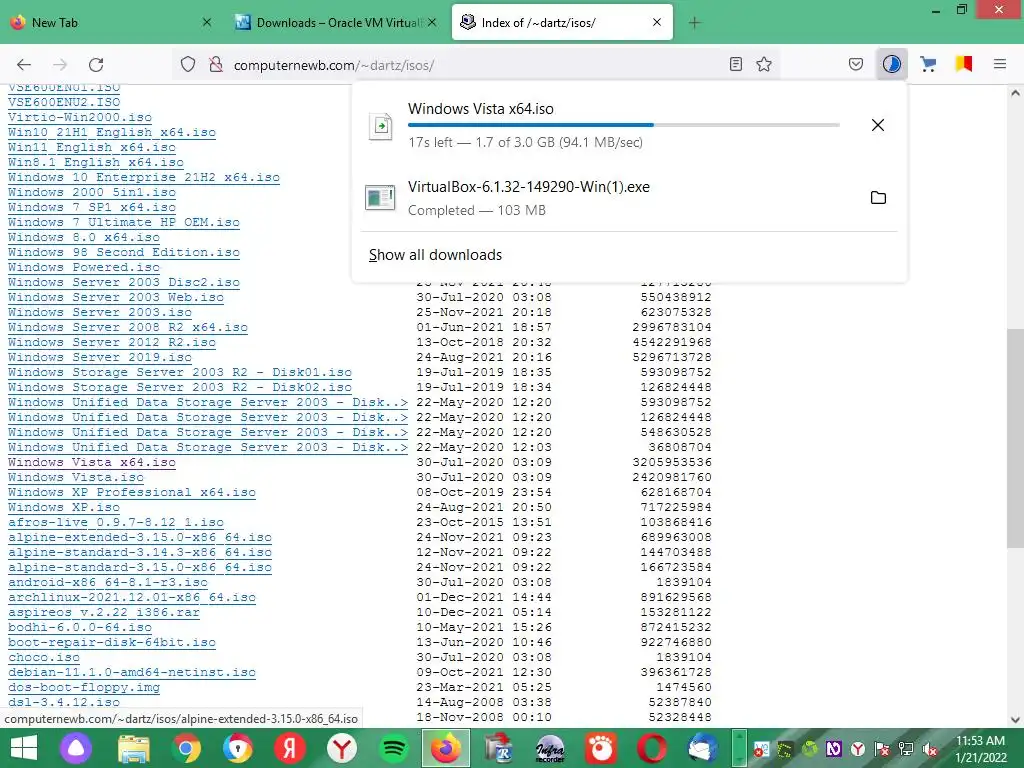Open Windows 98 Second Edition.iso link
Viewport: 1024px width, 768px height.
[123, 252]
